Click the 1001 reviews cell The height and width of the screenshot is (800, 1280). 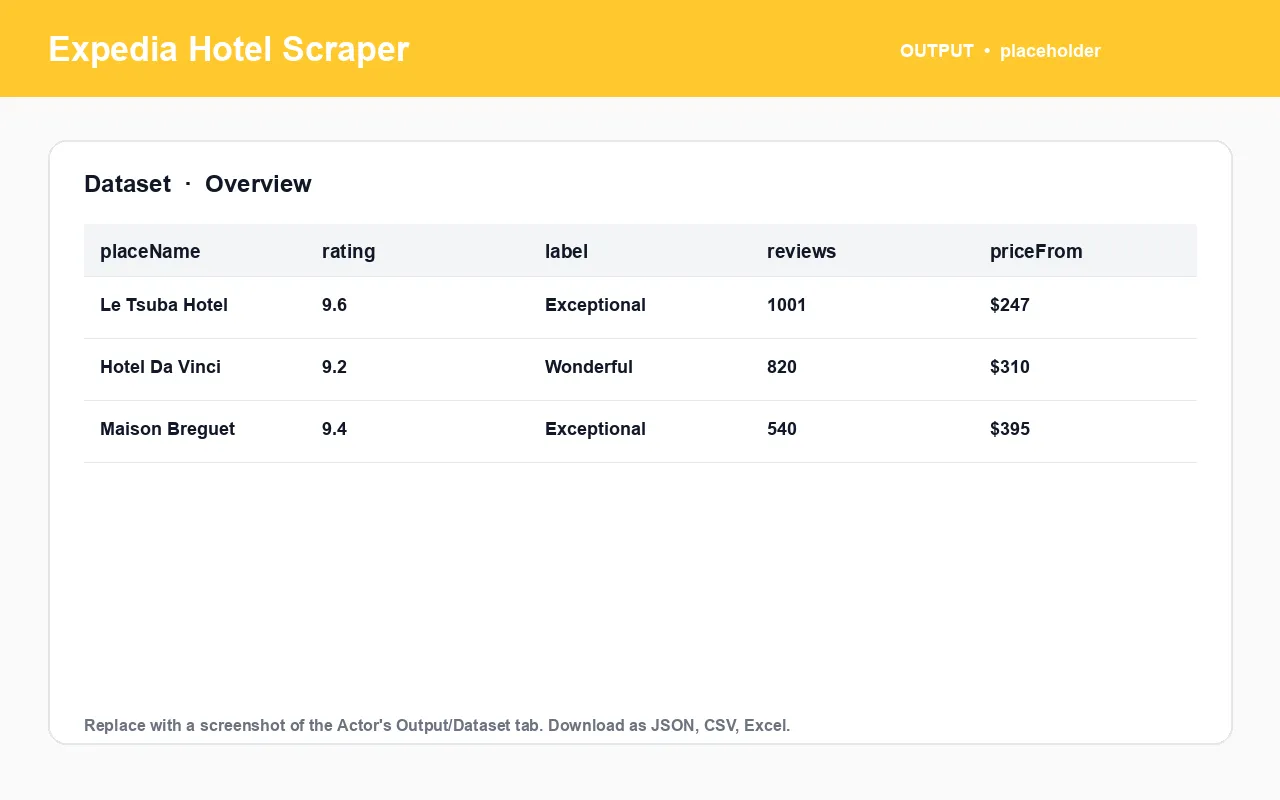click(786, 305)
